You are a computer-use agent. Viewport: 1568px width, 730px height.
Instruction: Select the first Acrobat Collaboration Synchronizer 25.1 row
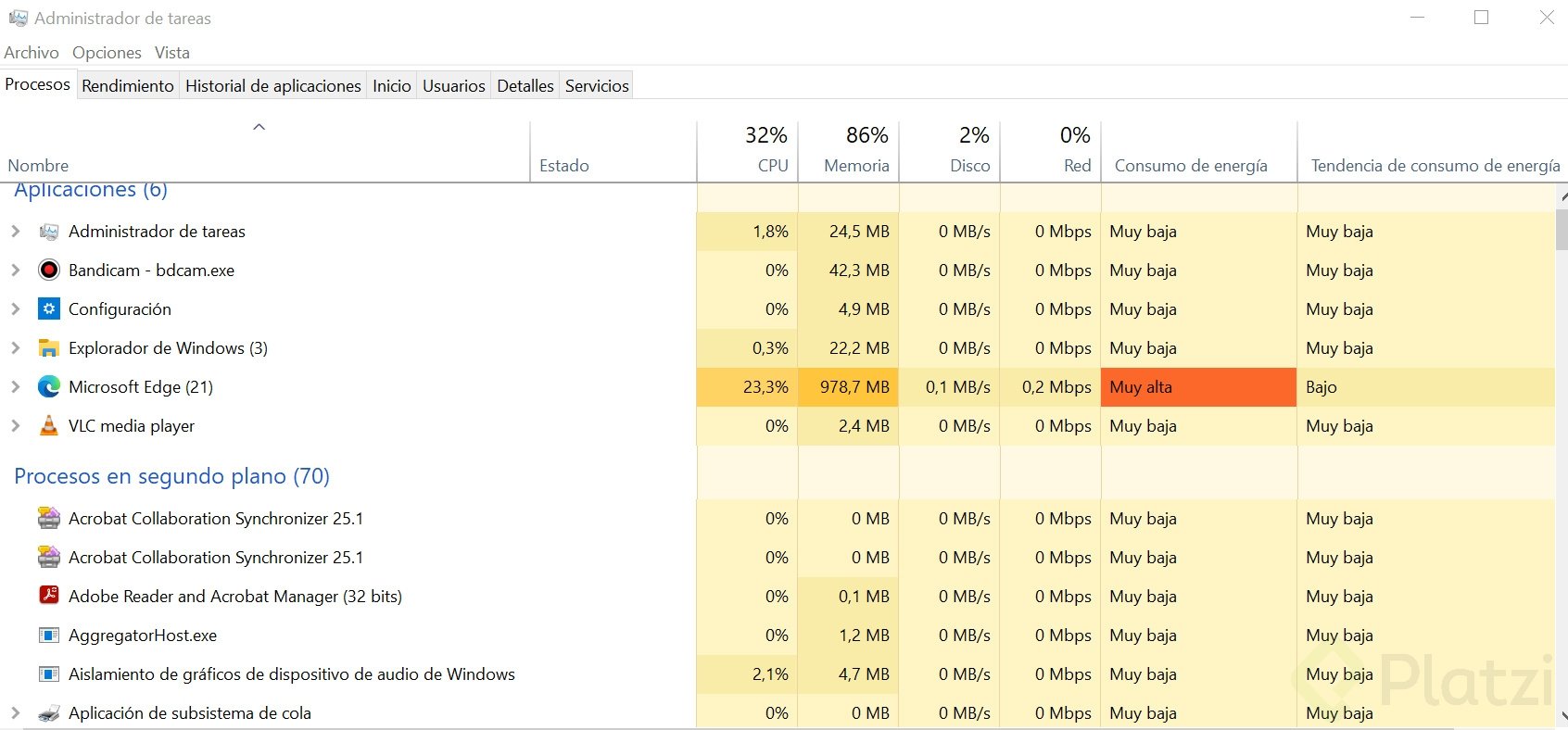(x=216, y=519)
